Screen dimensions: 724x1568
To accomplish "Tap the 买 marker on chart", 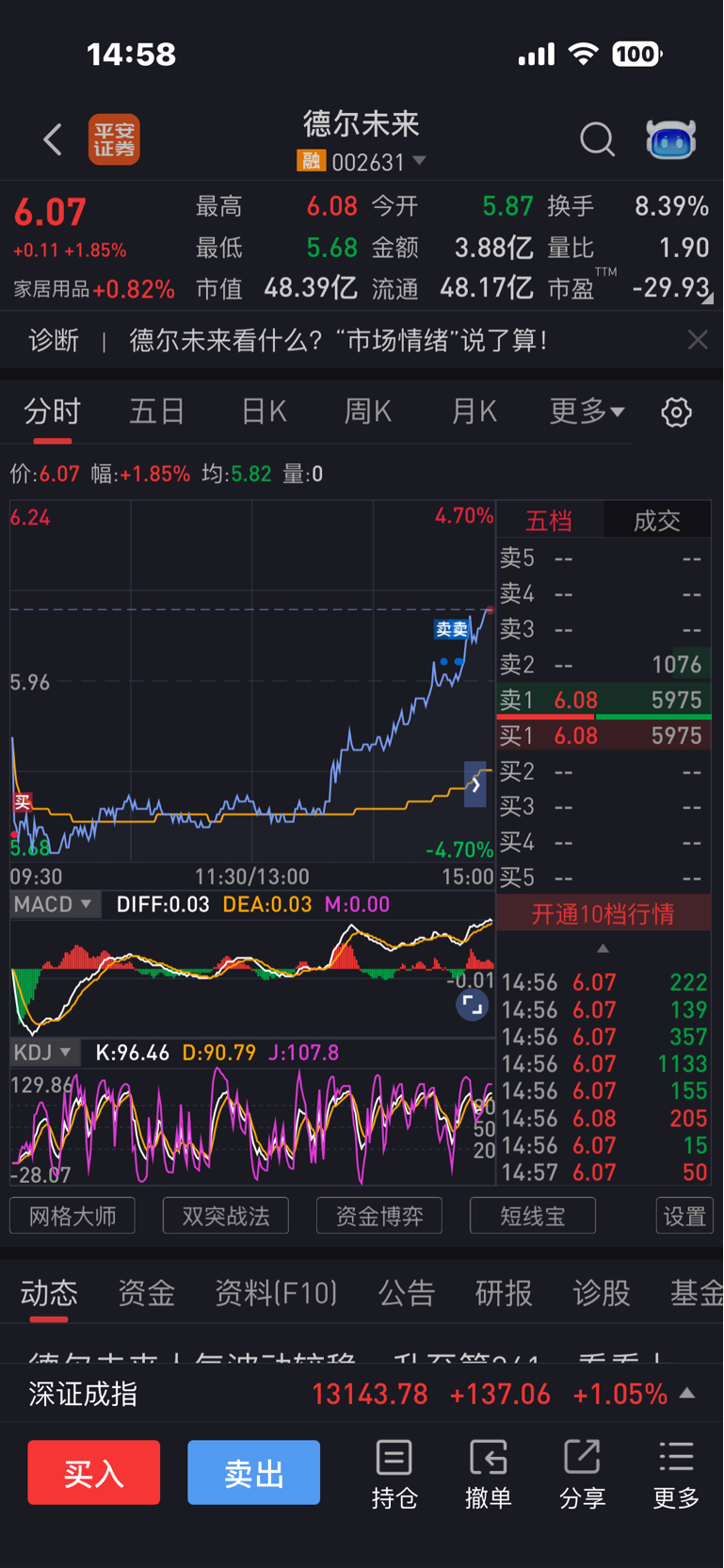I will 23,801.
